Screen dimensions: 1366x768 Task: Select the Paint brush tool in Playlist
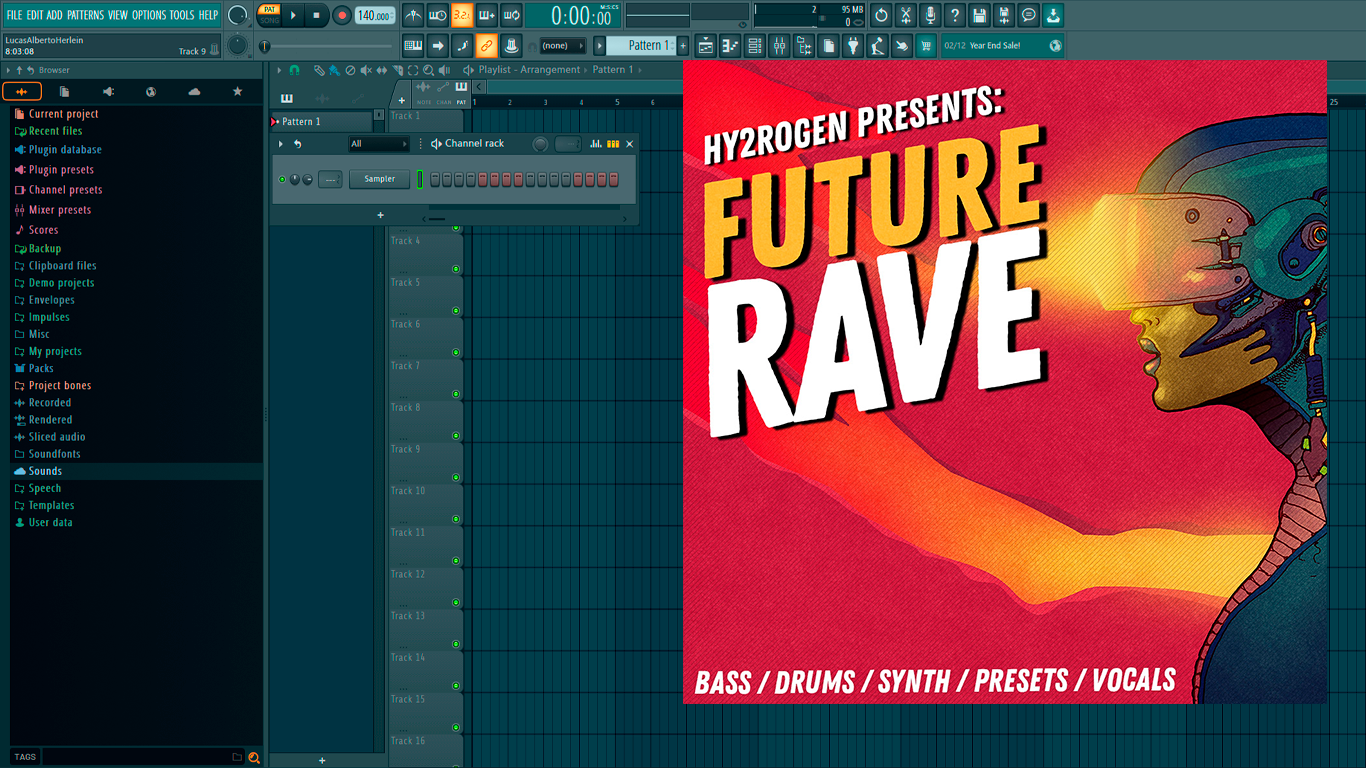pos(334,70)
